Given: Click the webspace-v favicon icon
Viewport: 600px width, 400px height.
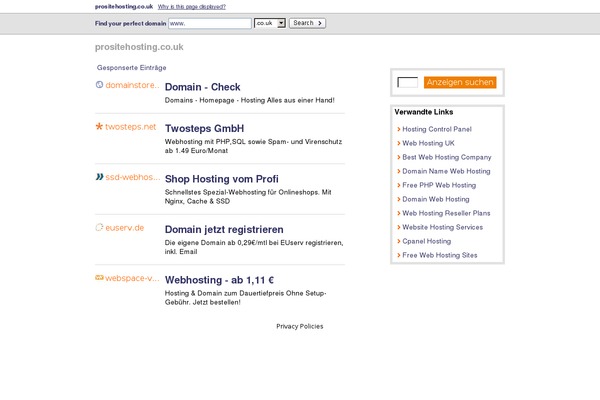Looking at the screenshot, I should pyautogui.click(x=99, y=278).
